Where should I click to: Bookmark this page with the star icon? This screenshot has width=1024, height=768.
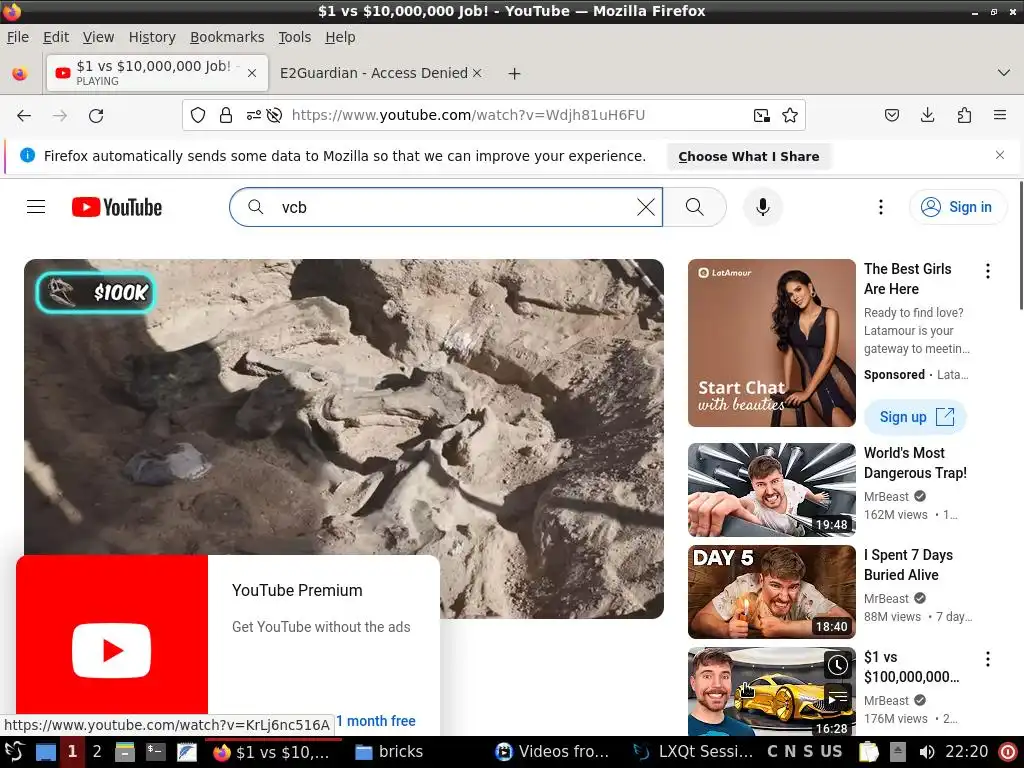coord(790,116)
